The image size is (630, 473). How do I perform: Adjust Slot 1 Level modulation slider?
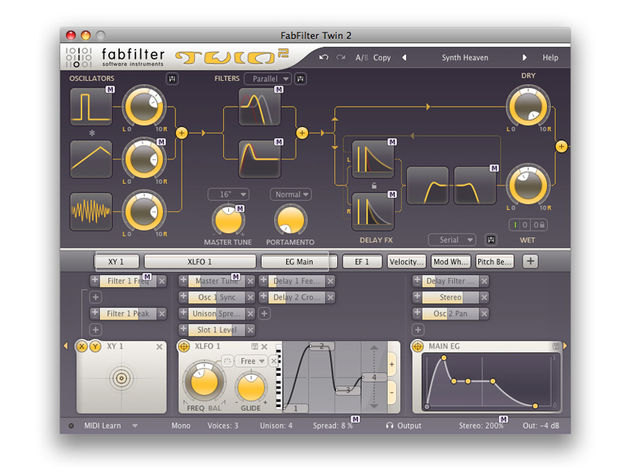point(217,330)
